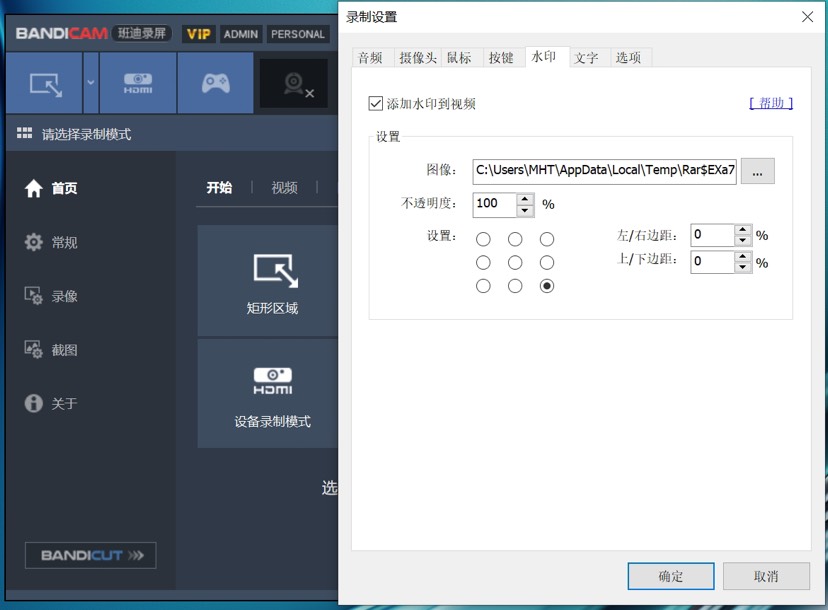Click the watermark image path field

coord(604,171)
